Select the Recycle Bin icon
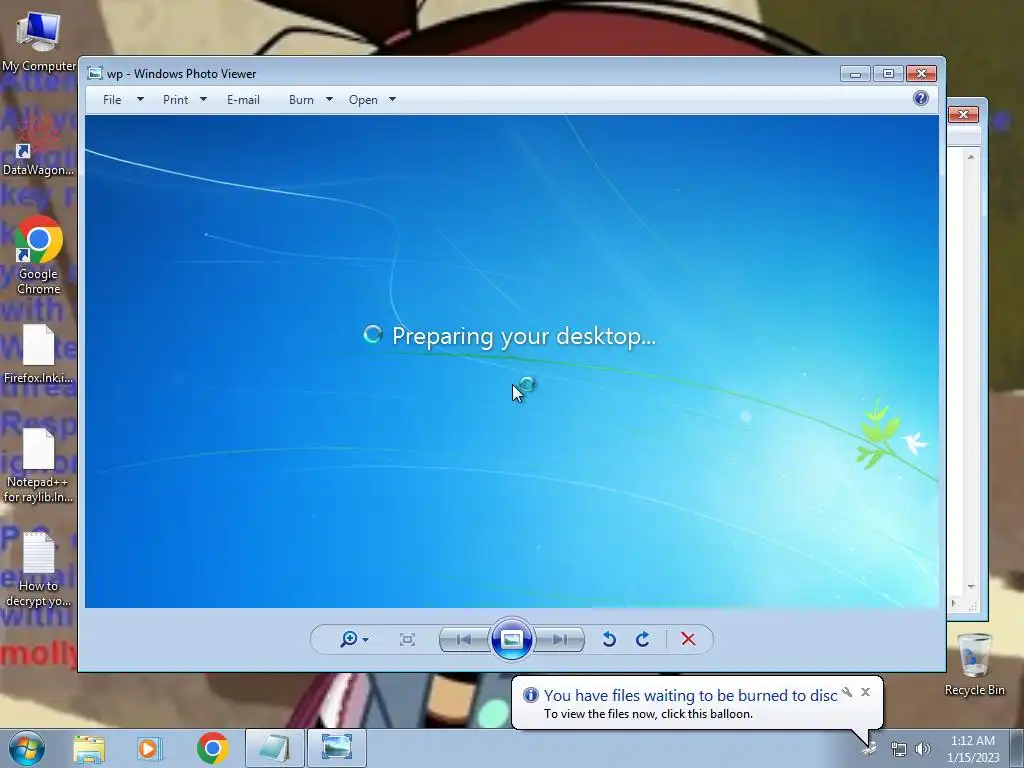The width and height of the screenshot is (1024, 768). (974, 664)
